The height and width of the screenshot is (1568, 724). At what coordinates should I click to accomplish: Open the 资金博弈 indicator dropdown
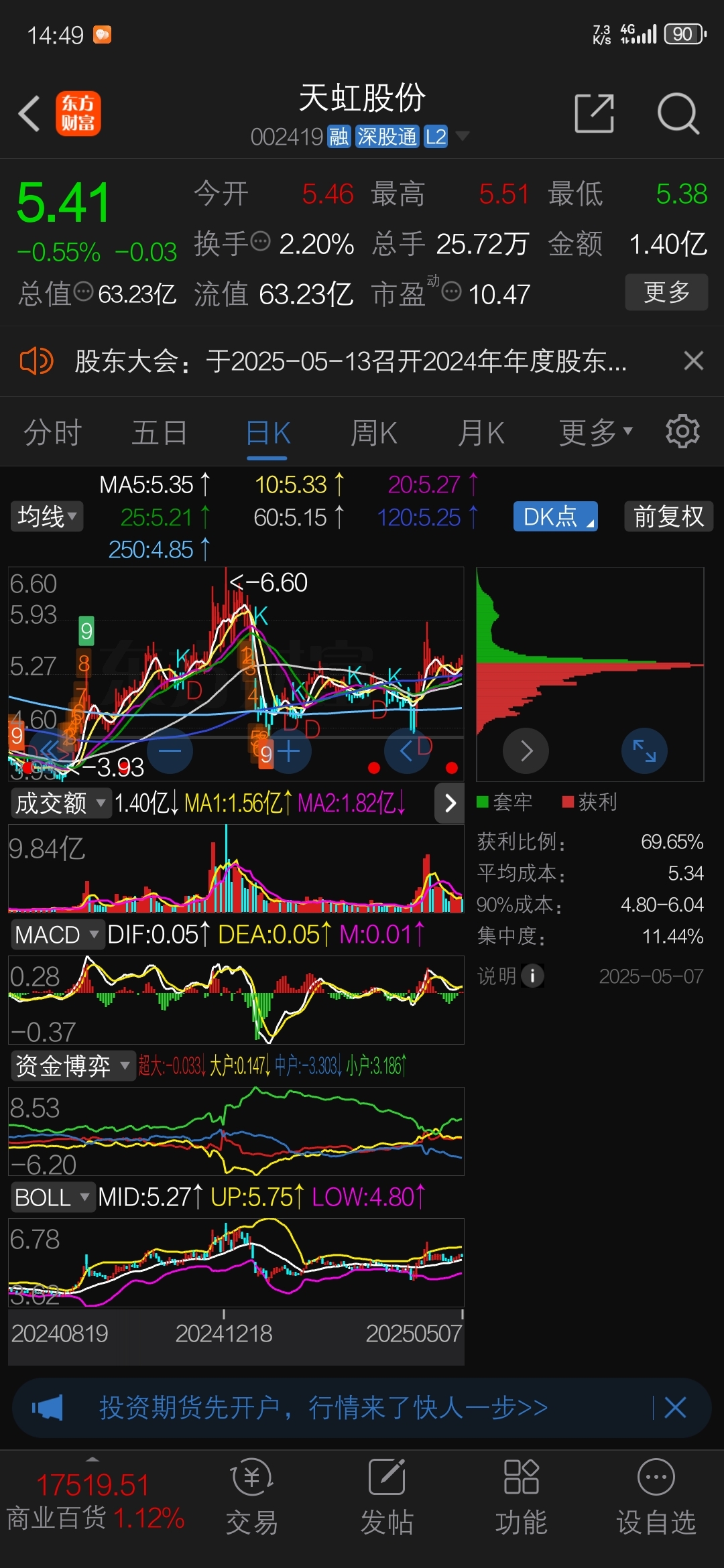72,1065
